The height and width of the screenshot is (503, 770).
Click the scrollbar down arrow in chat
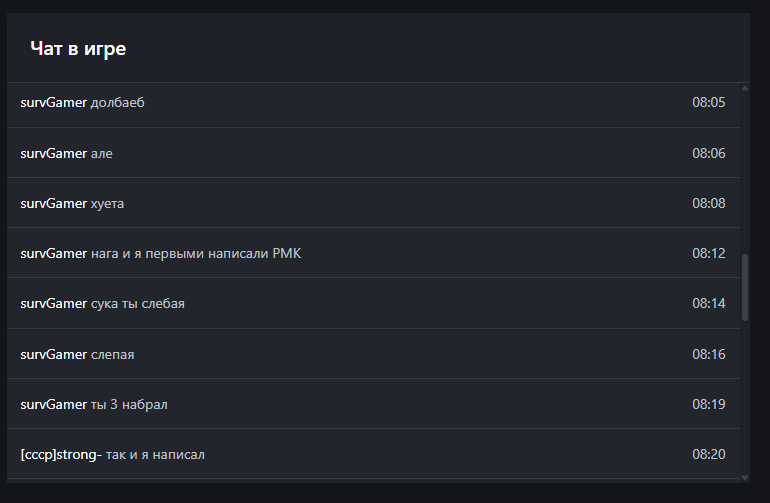coord(745,477)
